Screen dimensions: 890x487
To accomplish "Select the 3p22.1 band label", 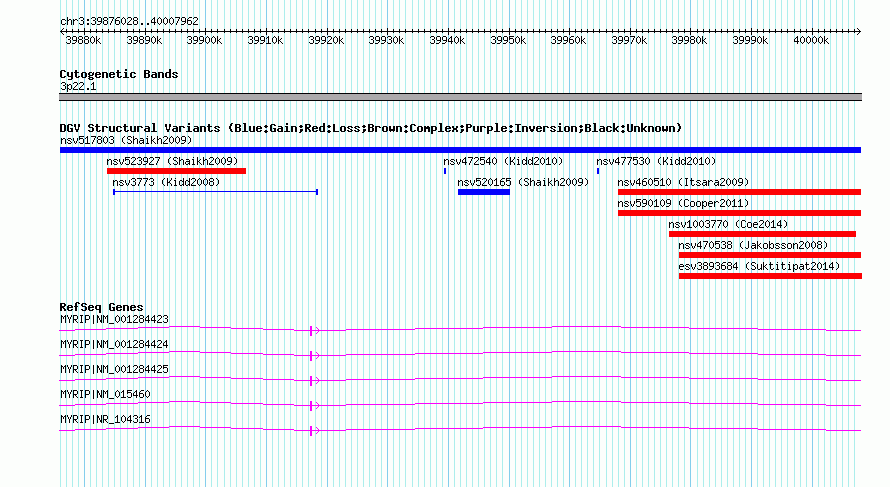I will tap(78, 86).
